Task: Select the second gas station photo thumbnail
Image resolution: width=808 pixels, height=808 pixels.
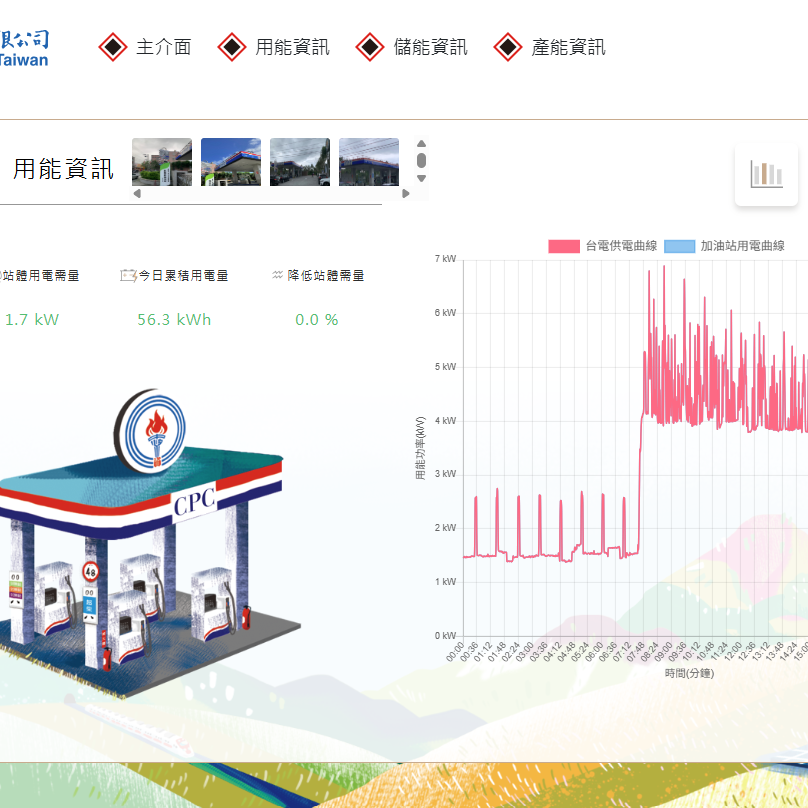Action: click(231, 162)
